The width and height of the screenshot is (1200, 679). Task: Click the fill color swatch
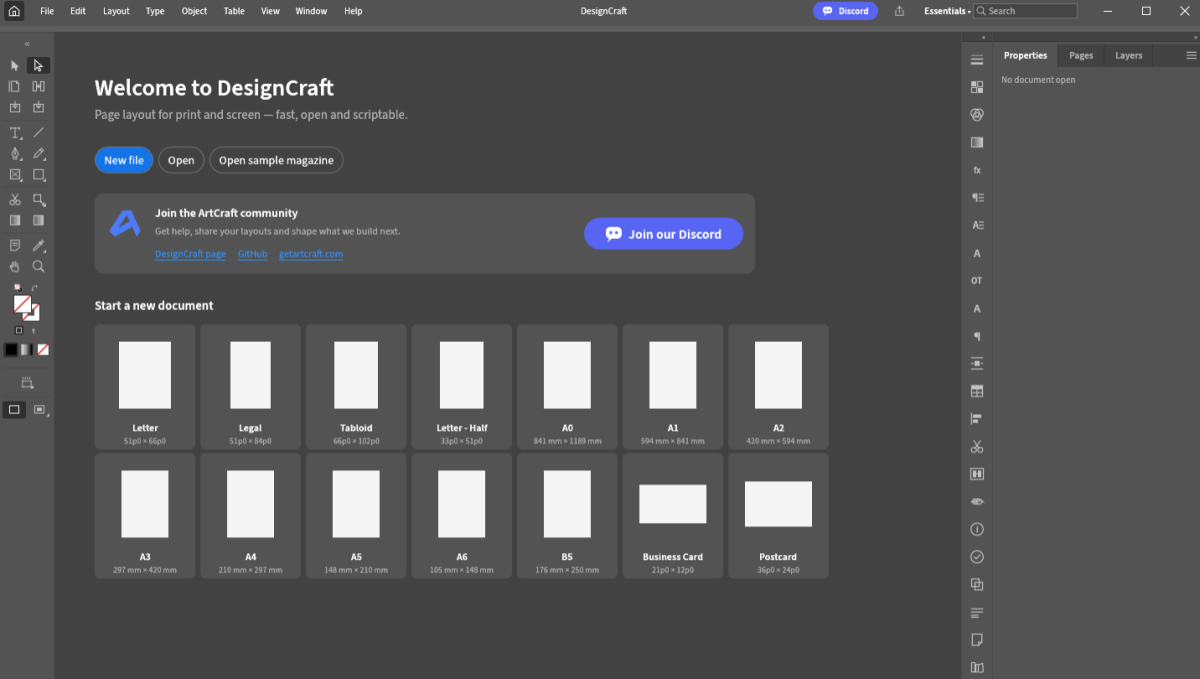[22, 304]
